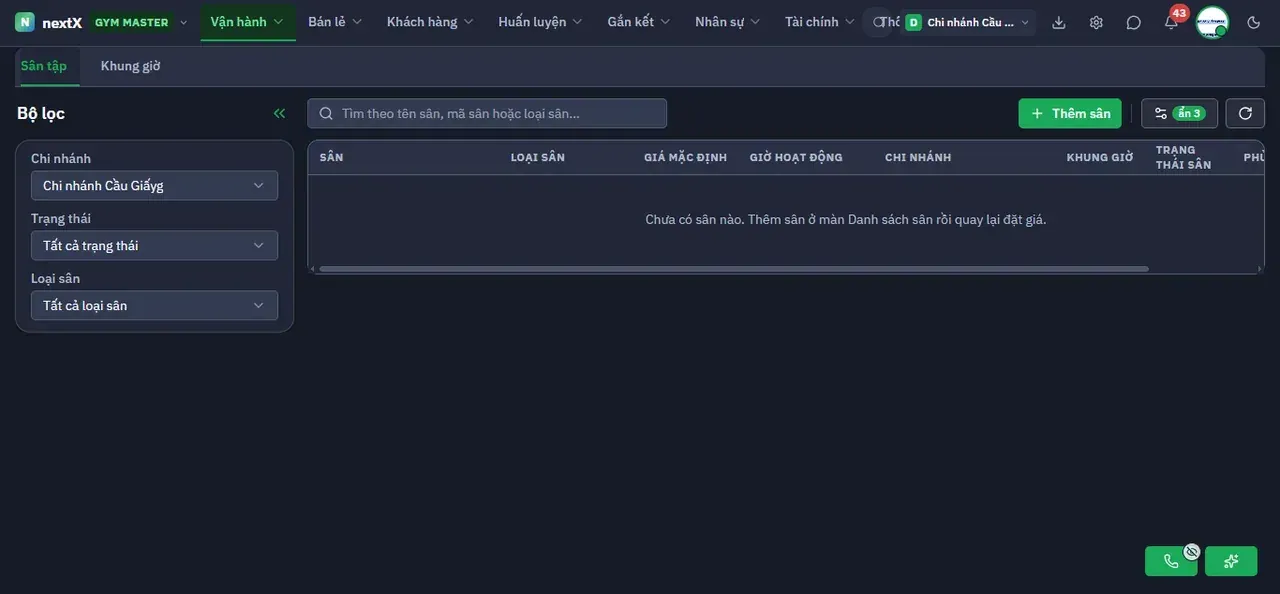
Task: Open settings via the gear icon
Action: [x=1096, y=22]
